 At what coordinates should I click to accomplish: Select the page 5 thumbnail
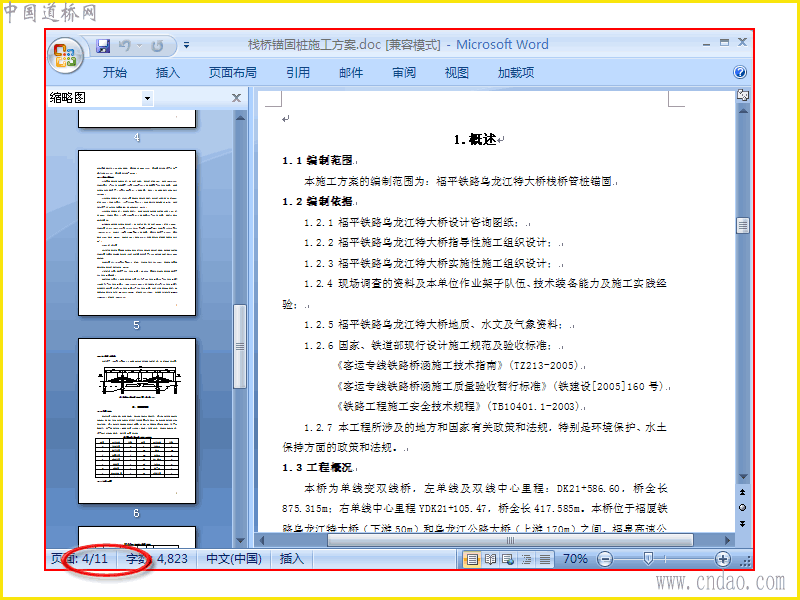point(137,233)
